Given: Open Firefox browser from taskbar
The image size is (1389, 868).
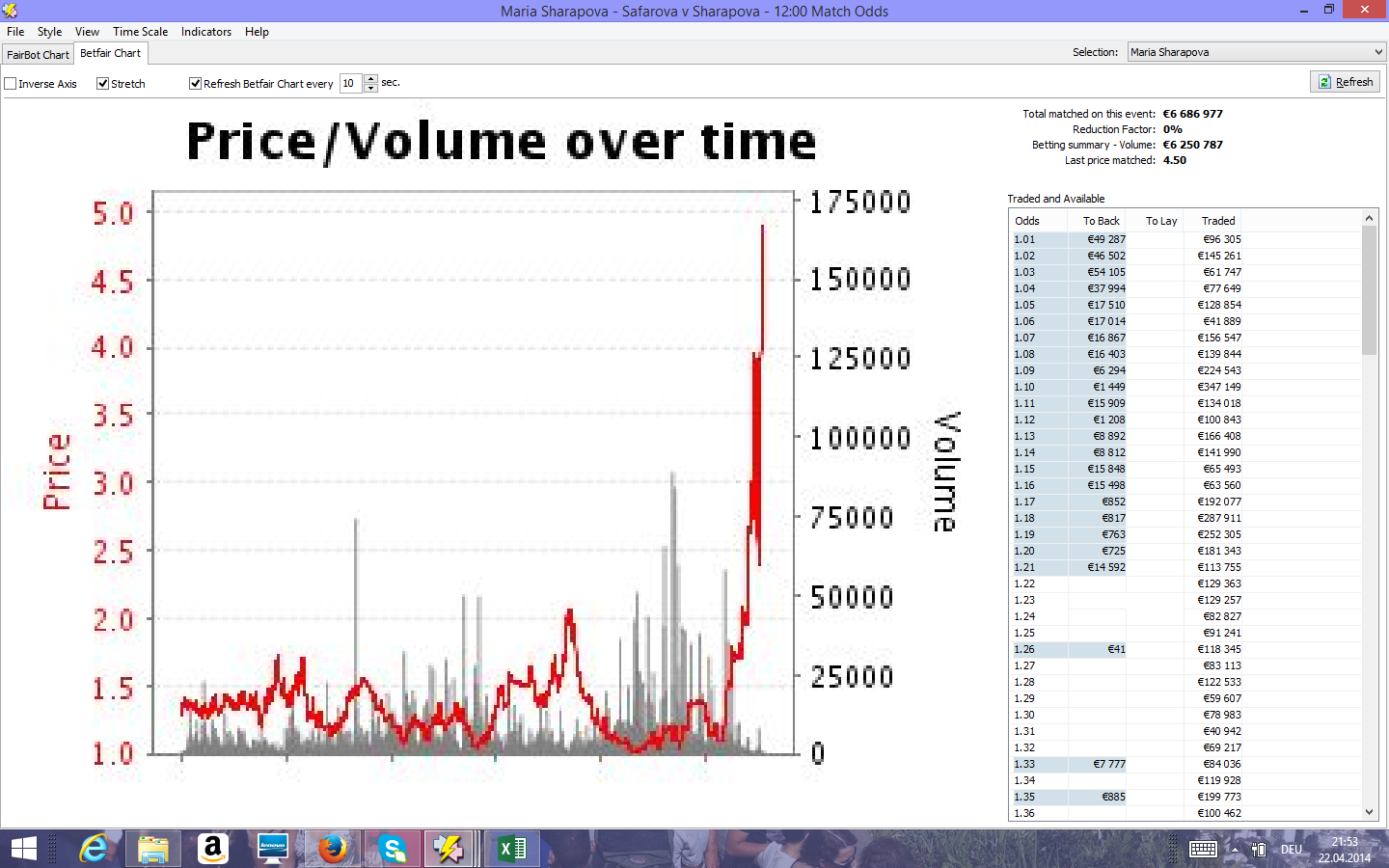Looking at the screenshot, I should 333,849.
